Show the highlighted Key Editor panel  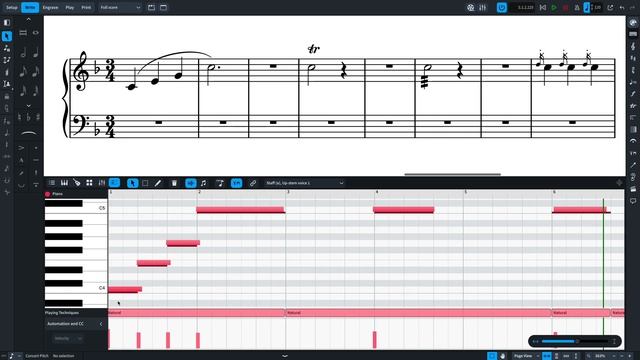[114, 183]
